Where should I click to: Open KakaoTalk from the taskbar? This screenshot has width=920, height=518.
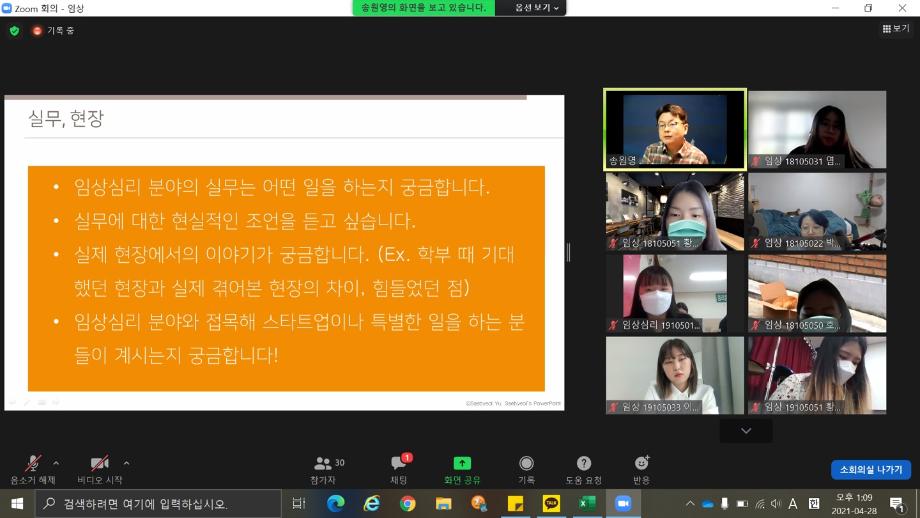point(551,503)
